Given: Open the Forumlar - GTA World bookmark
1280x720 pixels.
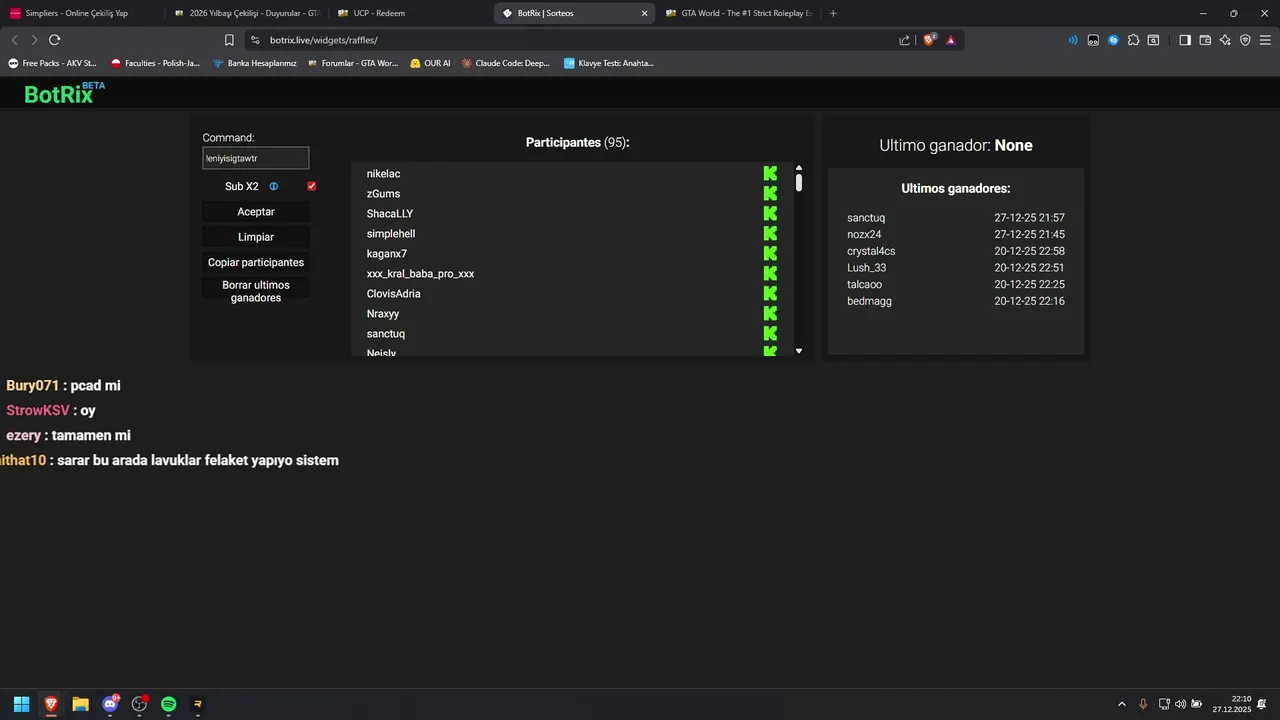Looking at the screenshot, I should point(353,63).
